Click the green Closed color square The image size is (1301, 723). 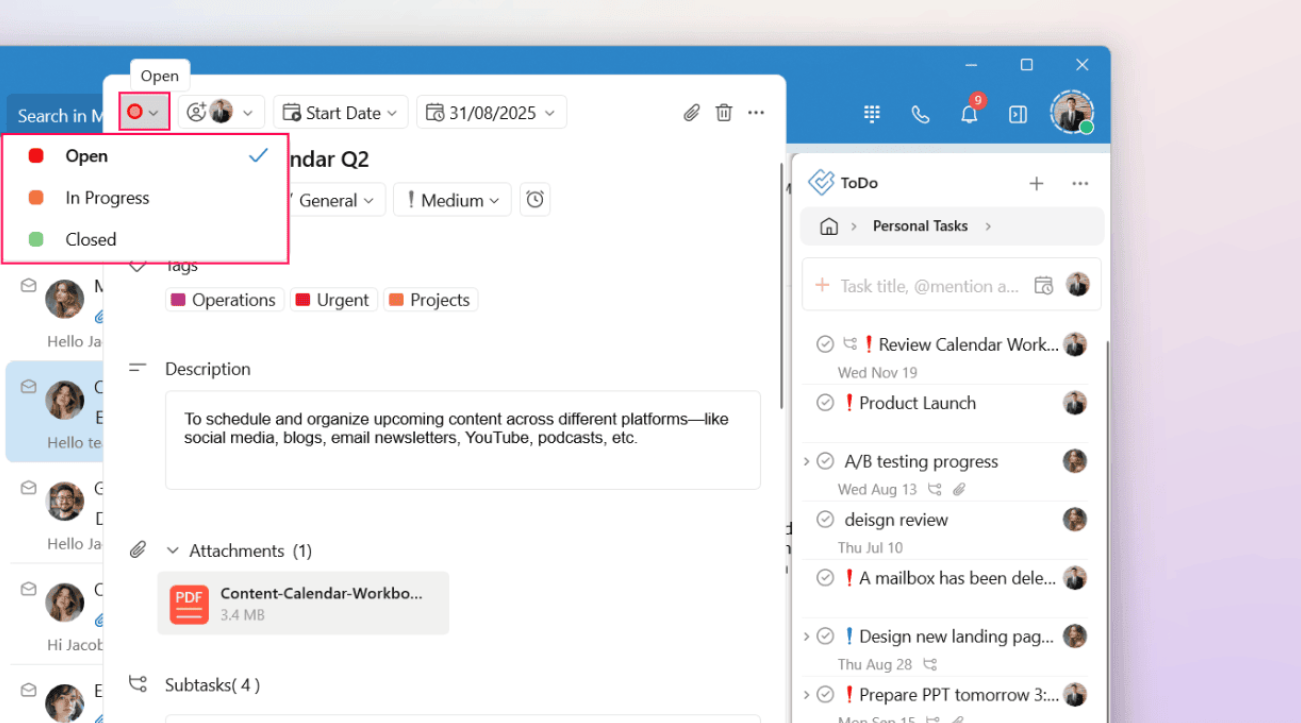pyautogui.click(x=36, y=240)
